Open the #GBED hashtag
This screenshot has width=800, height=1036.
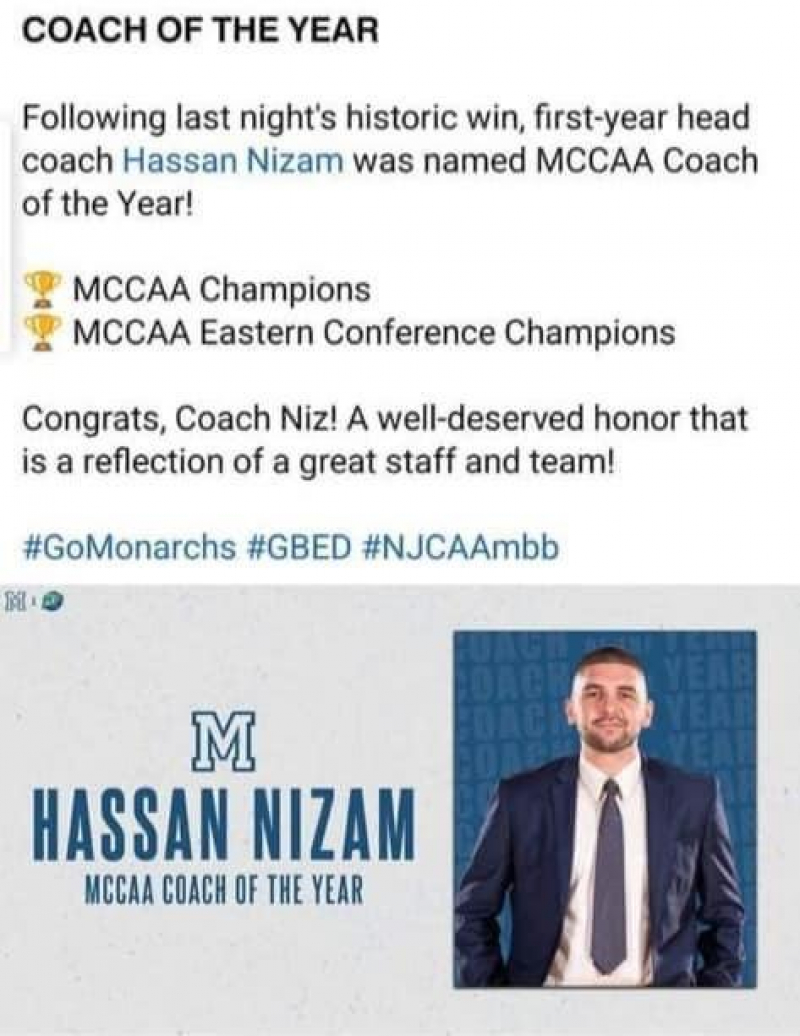pyautogui.click(x=301, y=547)
